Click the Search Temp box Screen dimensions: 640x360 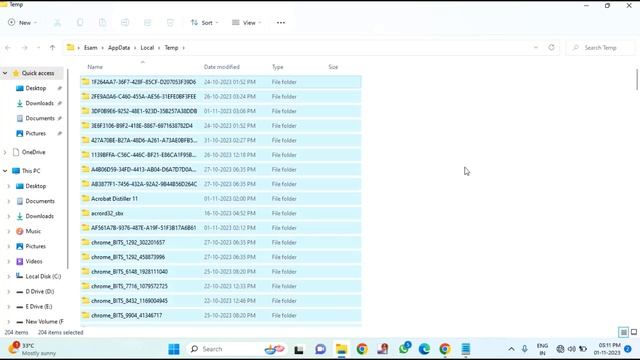pos(601,48)
